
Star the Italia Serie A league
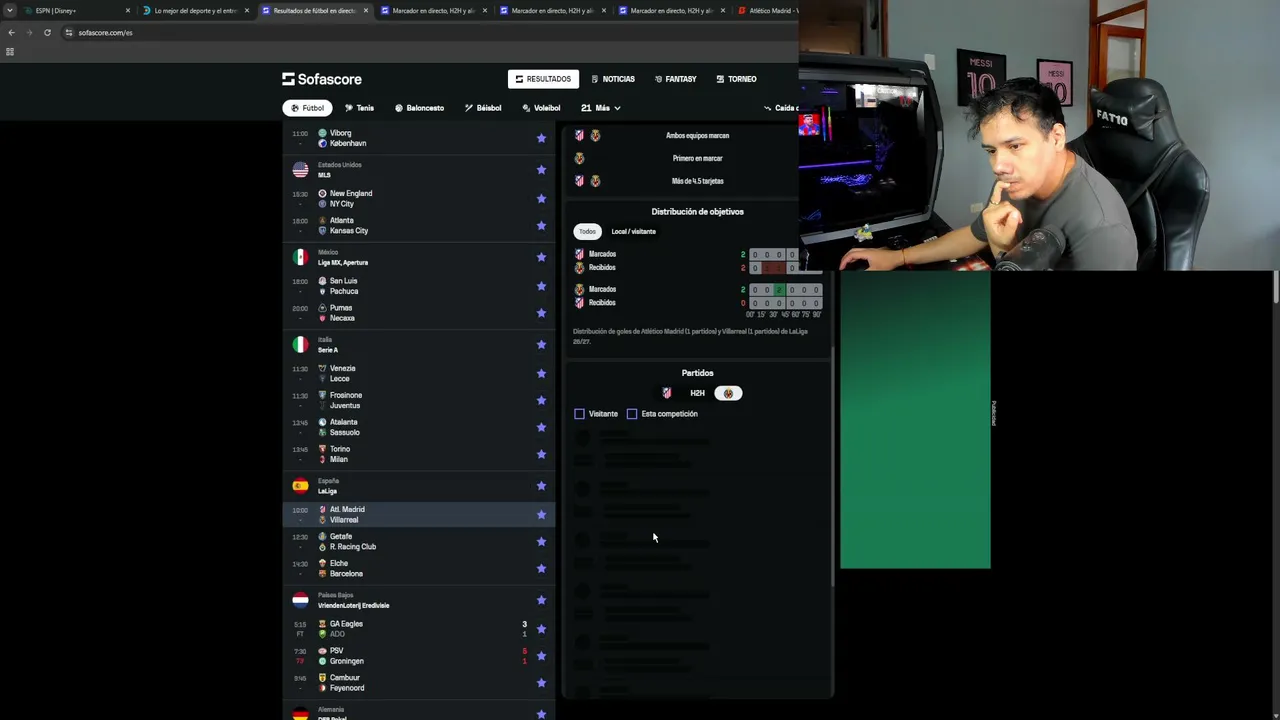coord(541,345)
